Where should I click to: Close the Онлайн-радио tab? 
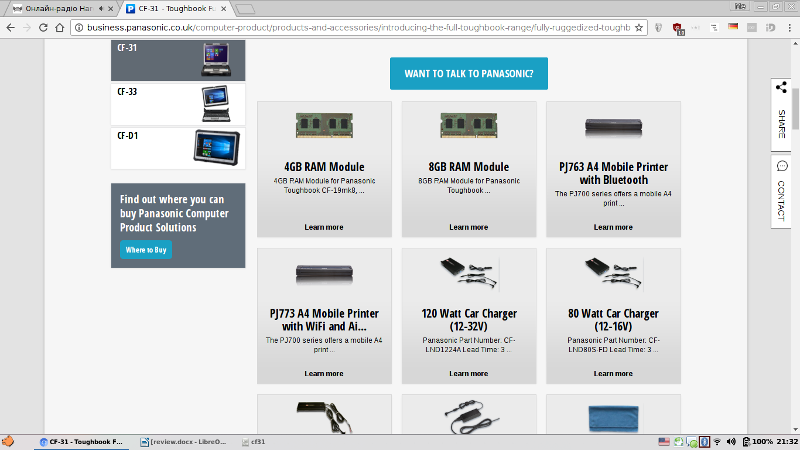point(111,9)
